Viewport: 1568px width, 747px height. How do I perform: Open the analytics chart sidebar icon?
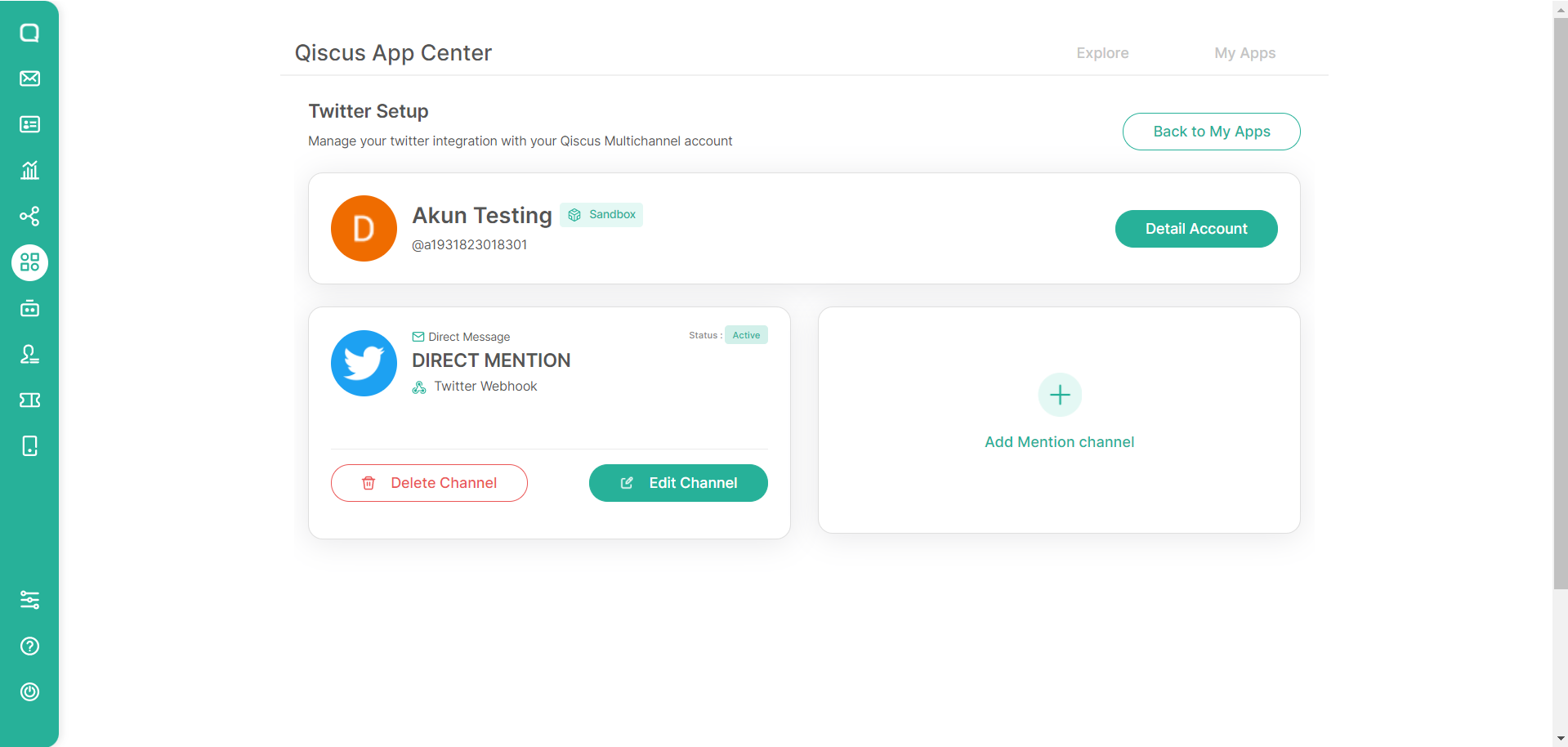[x=29, y=170]
